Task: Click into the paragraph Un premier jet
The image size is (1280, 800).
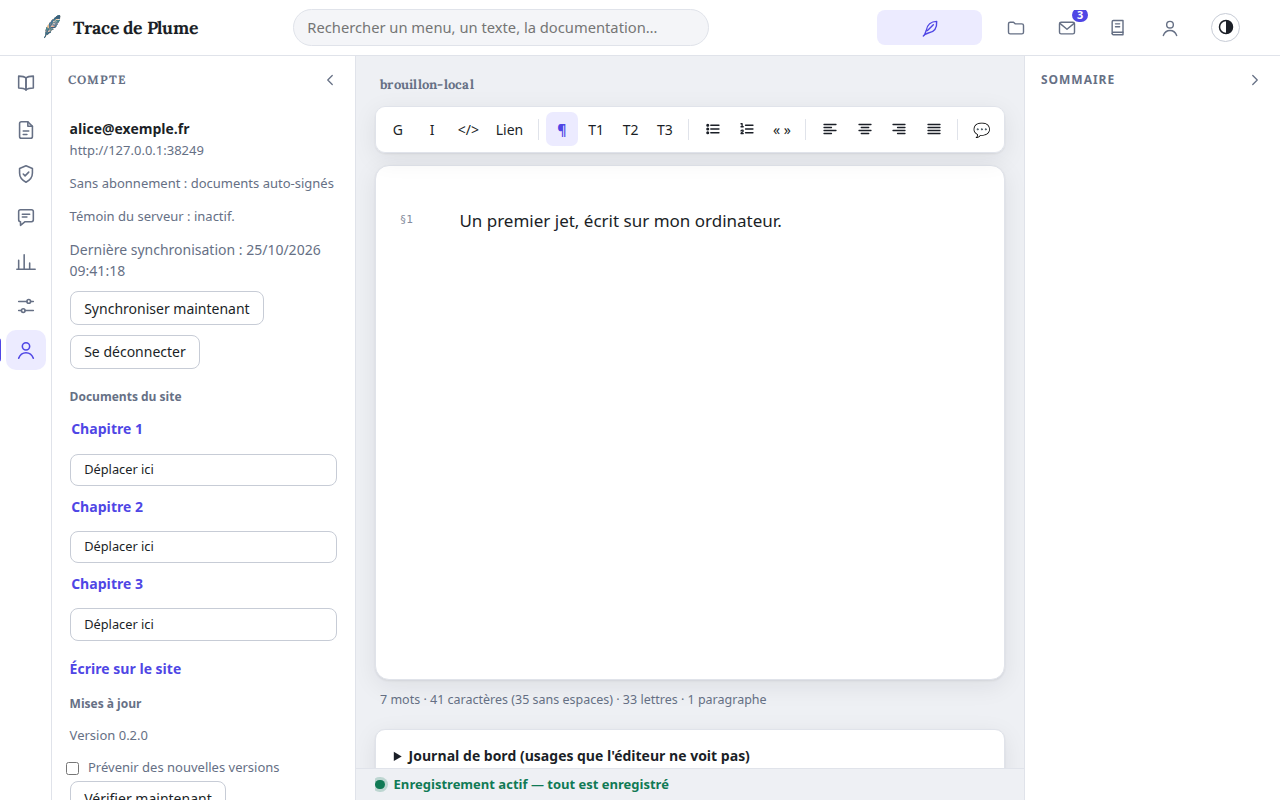Action: (620, 221)
